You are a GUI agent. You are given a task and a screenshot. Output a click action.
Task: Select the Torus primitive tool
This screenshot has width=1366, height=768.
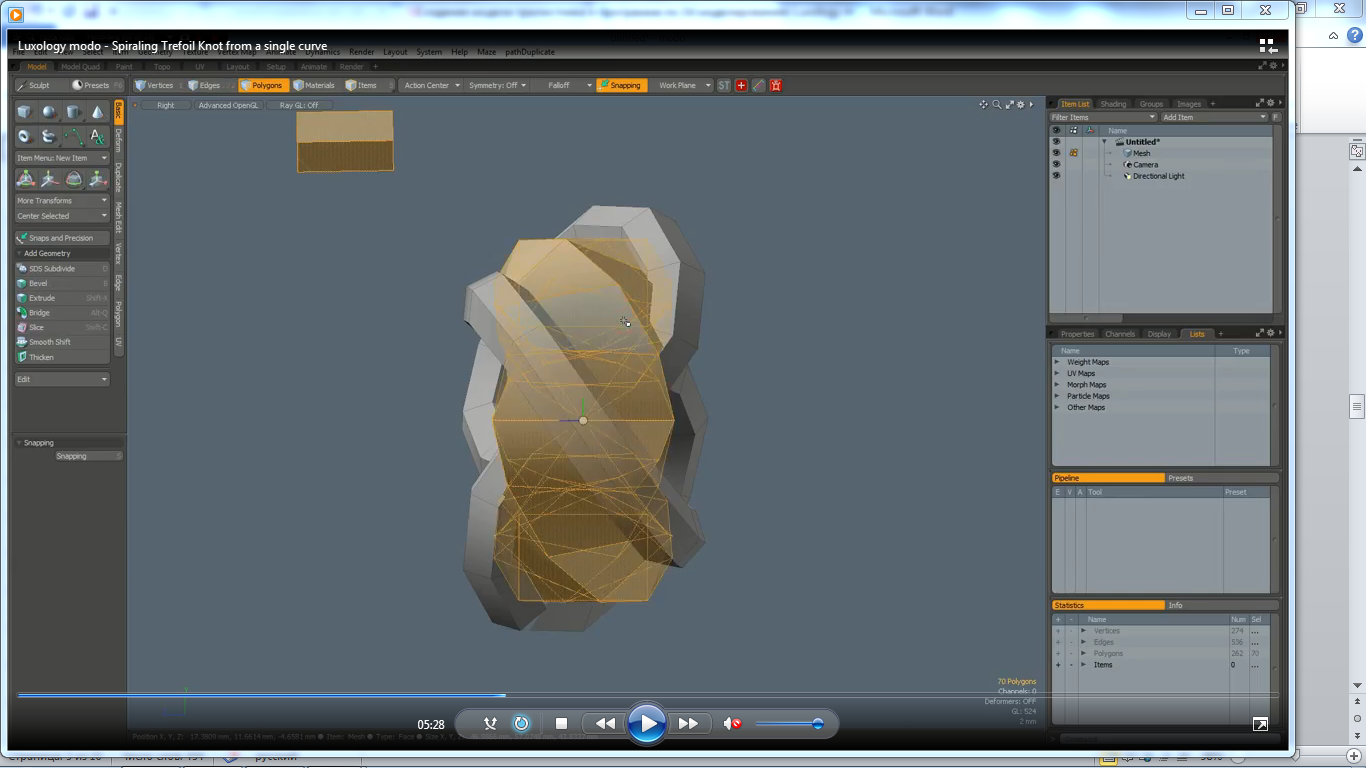tap(25, 136)
